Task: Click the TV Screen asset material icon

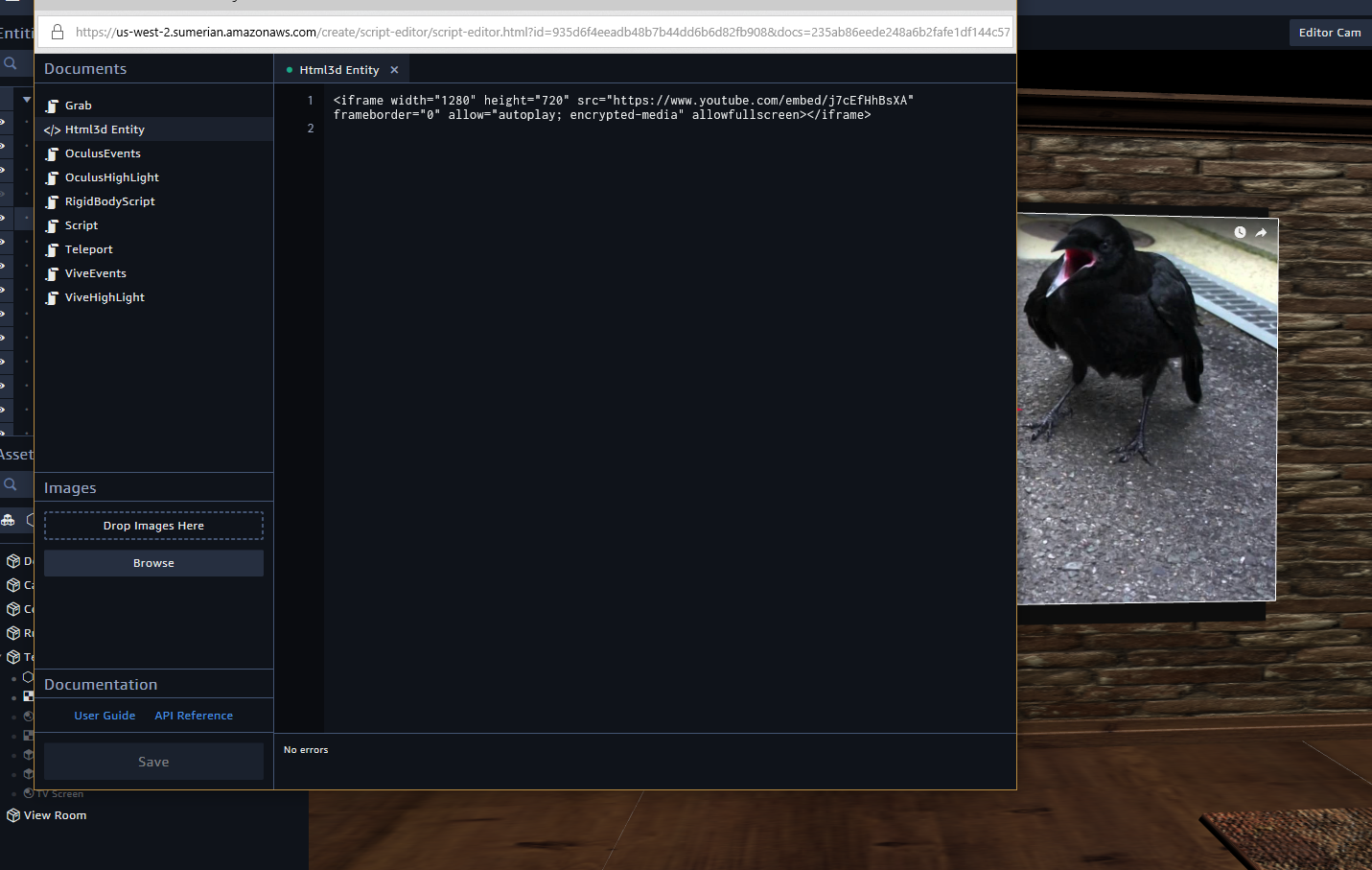Action: pyautogui.click(x=29, y=793)
